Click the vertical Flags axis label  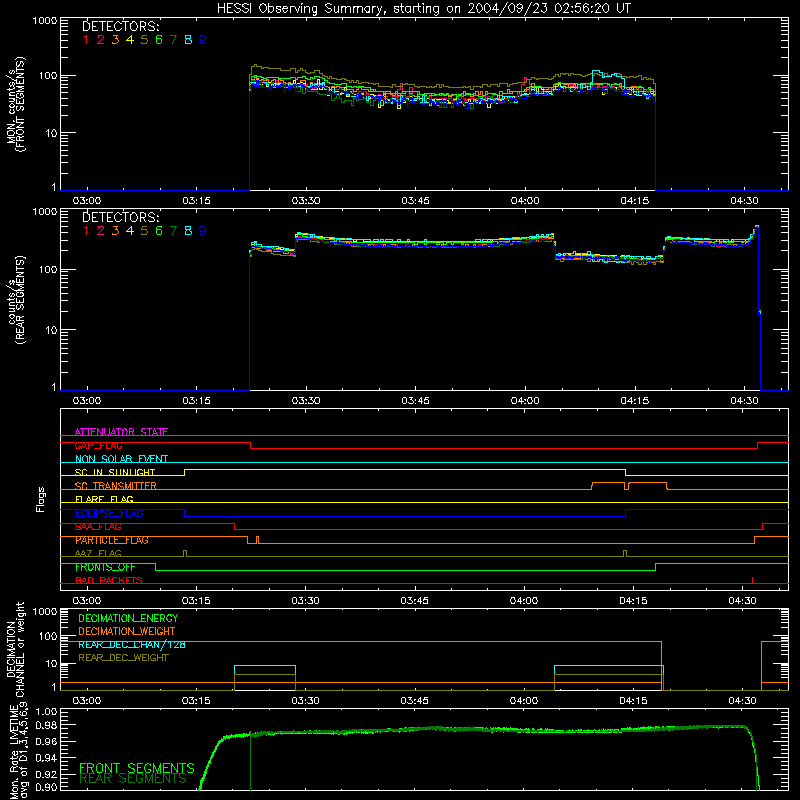tap(40, 499)
